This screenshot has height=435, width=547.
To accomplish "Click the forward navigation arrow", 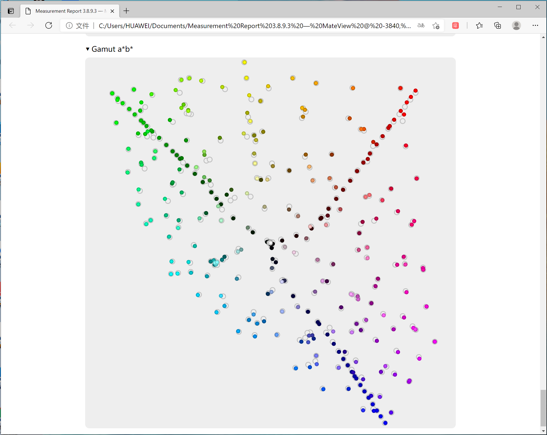I will pyautogui.click(x=31, y=25).
